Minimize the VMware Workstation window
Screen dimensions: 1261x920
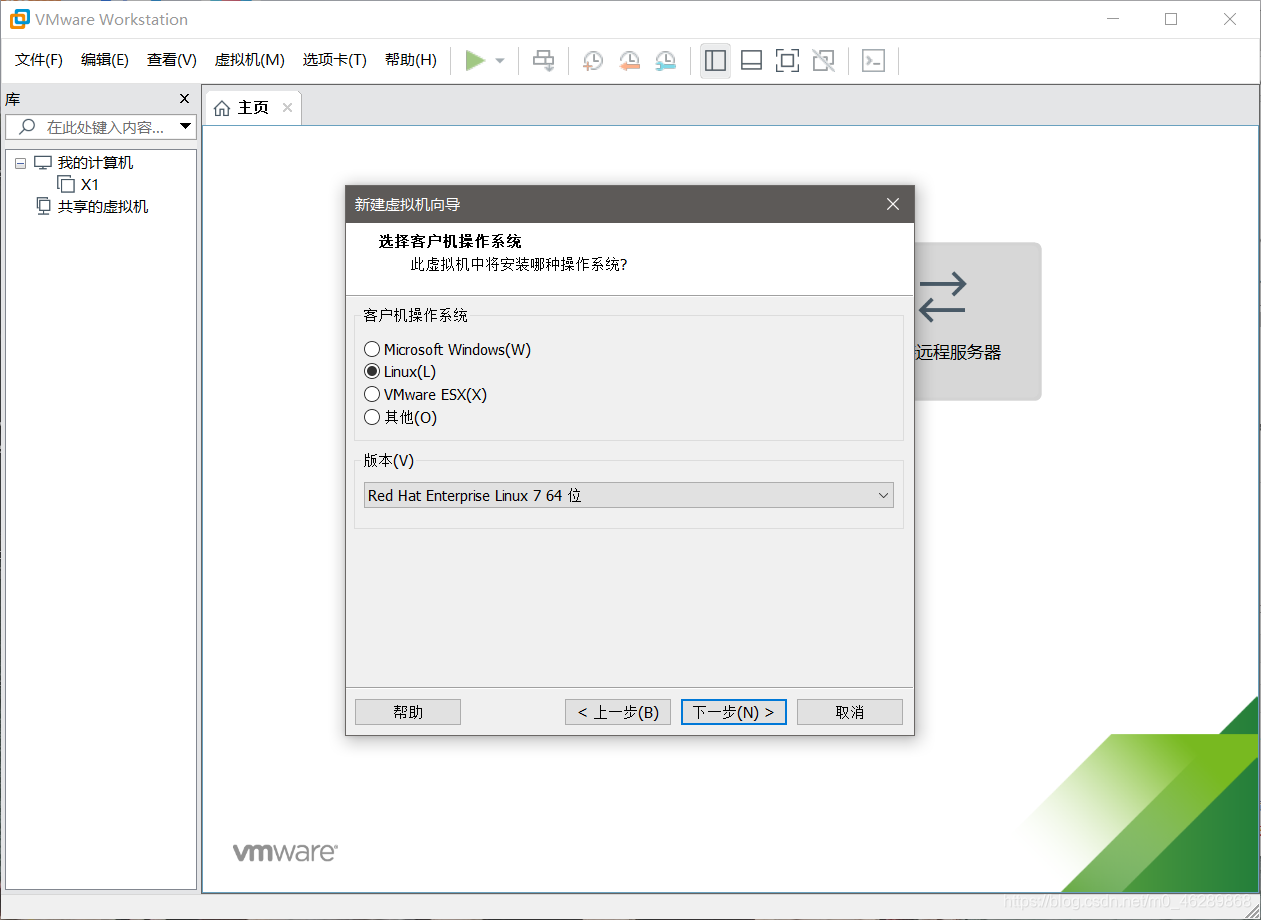[x=1112, y=19]
